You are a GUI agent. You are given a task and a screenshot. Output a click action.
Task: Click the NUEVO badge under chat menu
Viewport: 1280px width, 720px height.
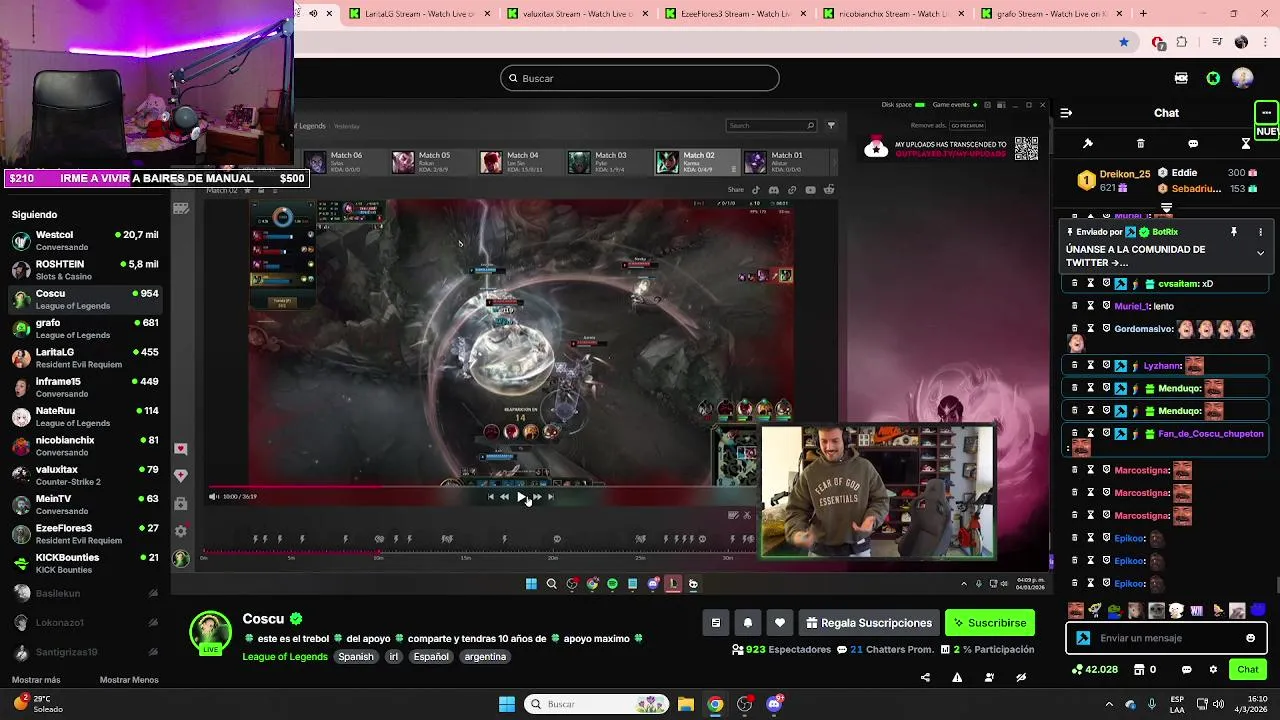click(1267, 132)
